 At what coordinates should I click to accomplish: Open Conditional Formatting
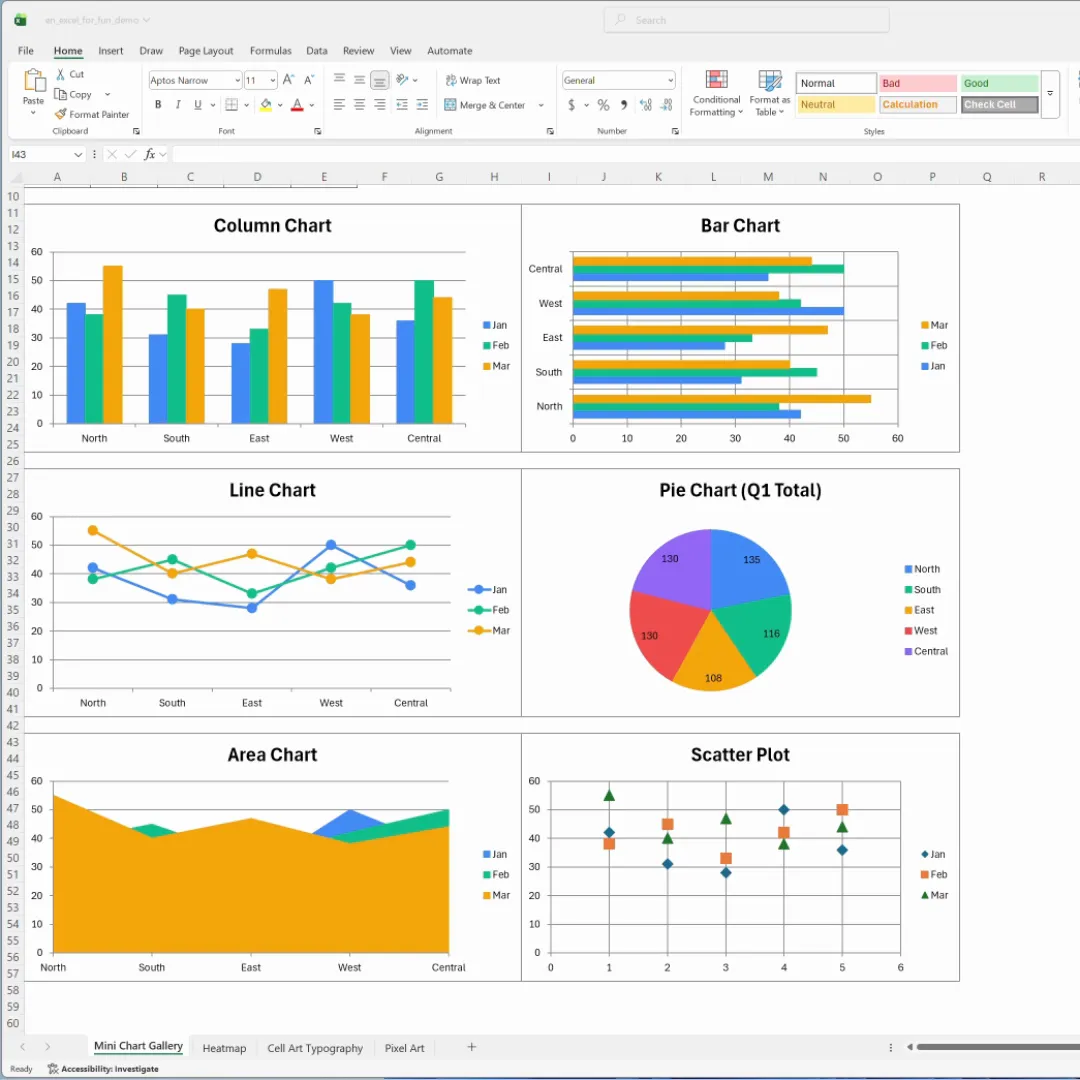click(x=716, y=94)
